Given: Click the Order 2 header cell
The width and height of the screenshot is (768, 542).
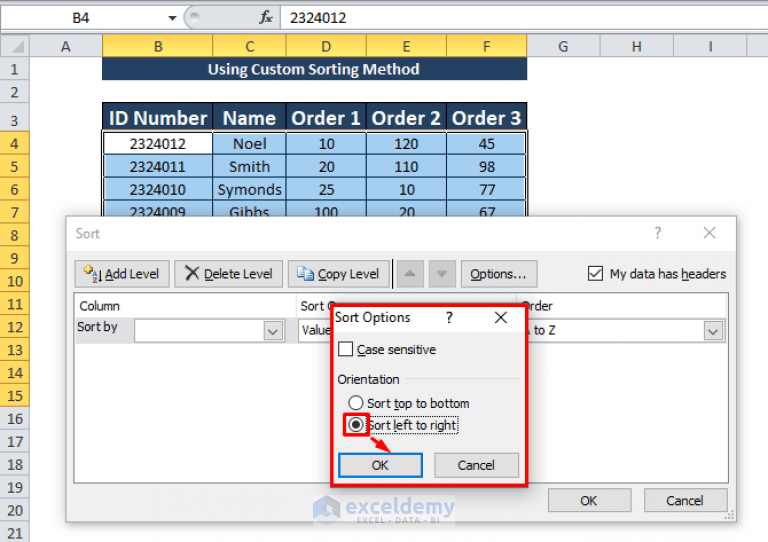Looking at the screenshot, I should tap(407, 118).
